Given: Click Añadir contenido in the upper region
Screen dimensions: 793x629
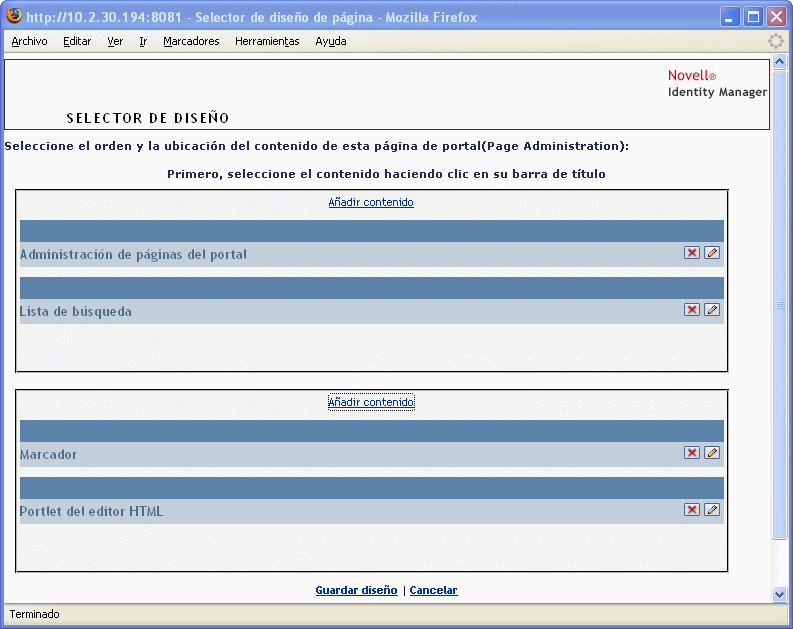Looking at the screenshot, I should [x=371, y=202].
